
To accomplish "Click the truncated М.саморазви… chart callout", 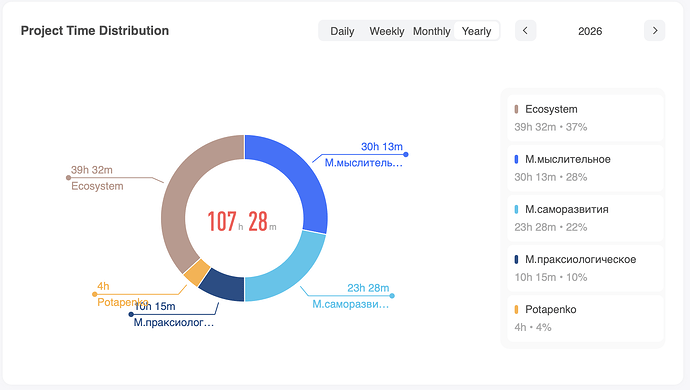I will [351, 304].
